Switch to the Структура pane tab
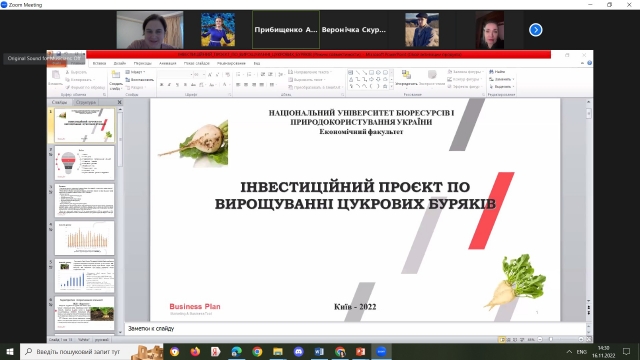Image resolution: width=640 pixels, height=360 pixels. tap(86, 102)
